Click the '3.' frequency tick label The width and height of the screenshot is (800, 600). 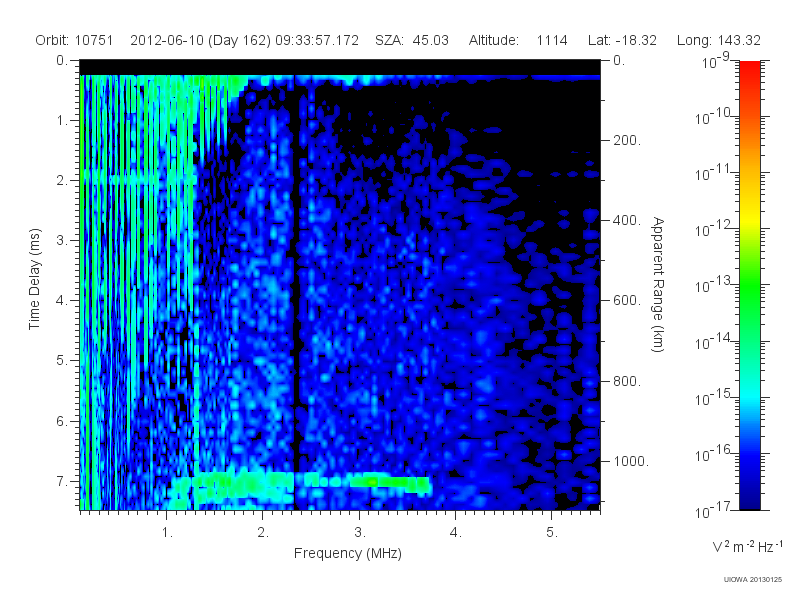[x=360, y=533]
